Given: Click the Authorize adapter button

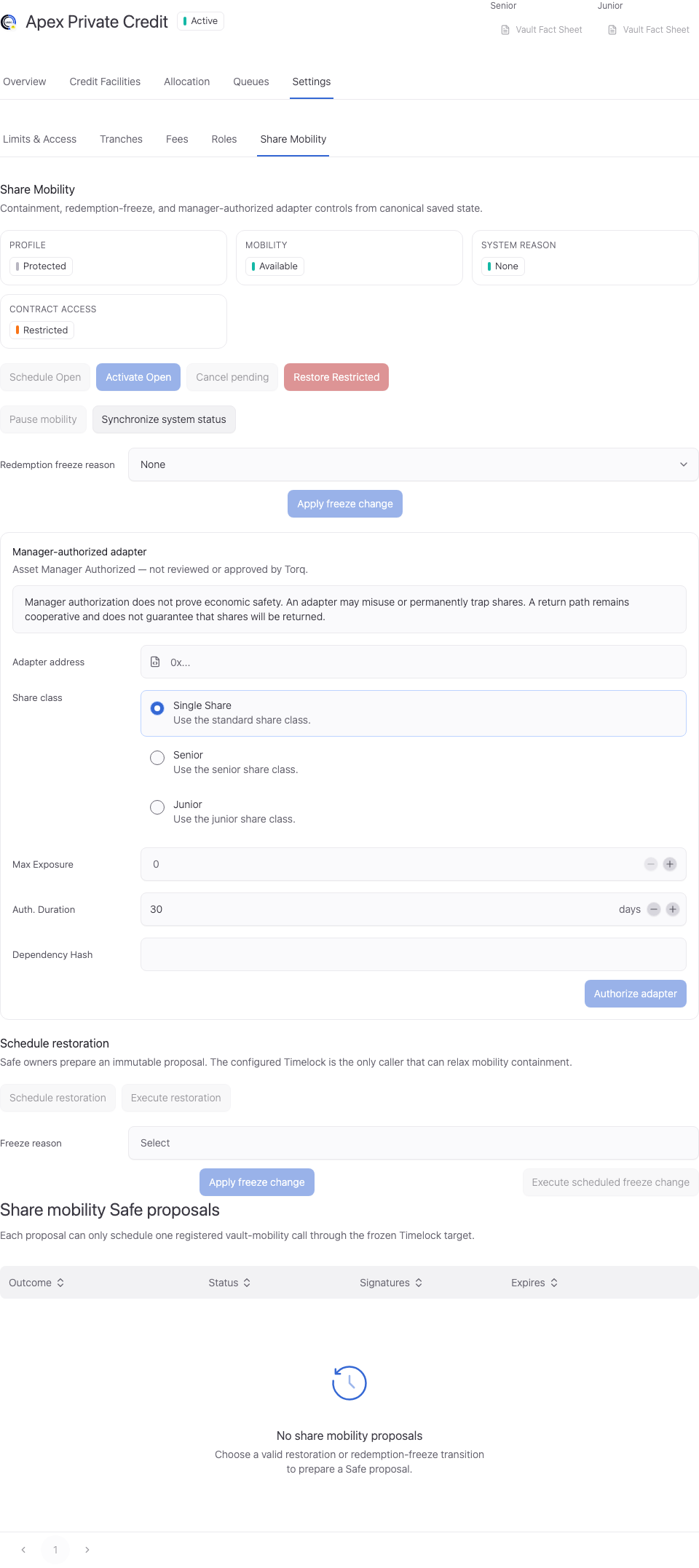Looking at the screenshot, I should [636, 994].
